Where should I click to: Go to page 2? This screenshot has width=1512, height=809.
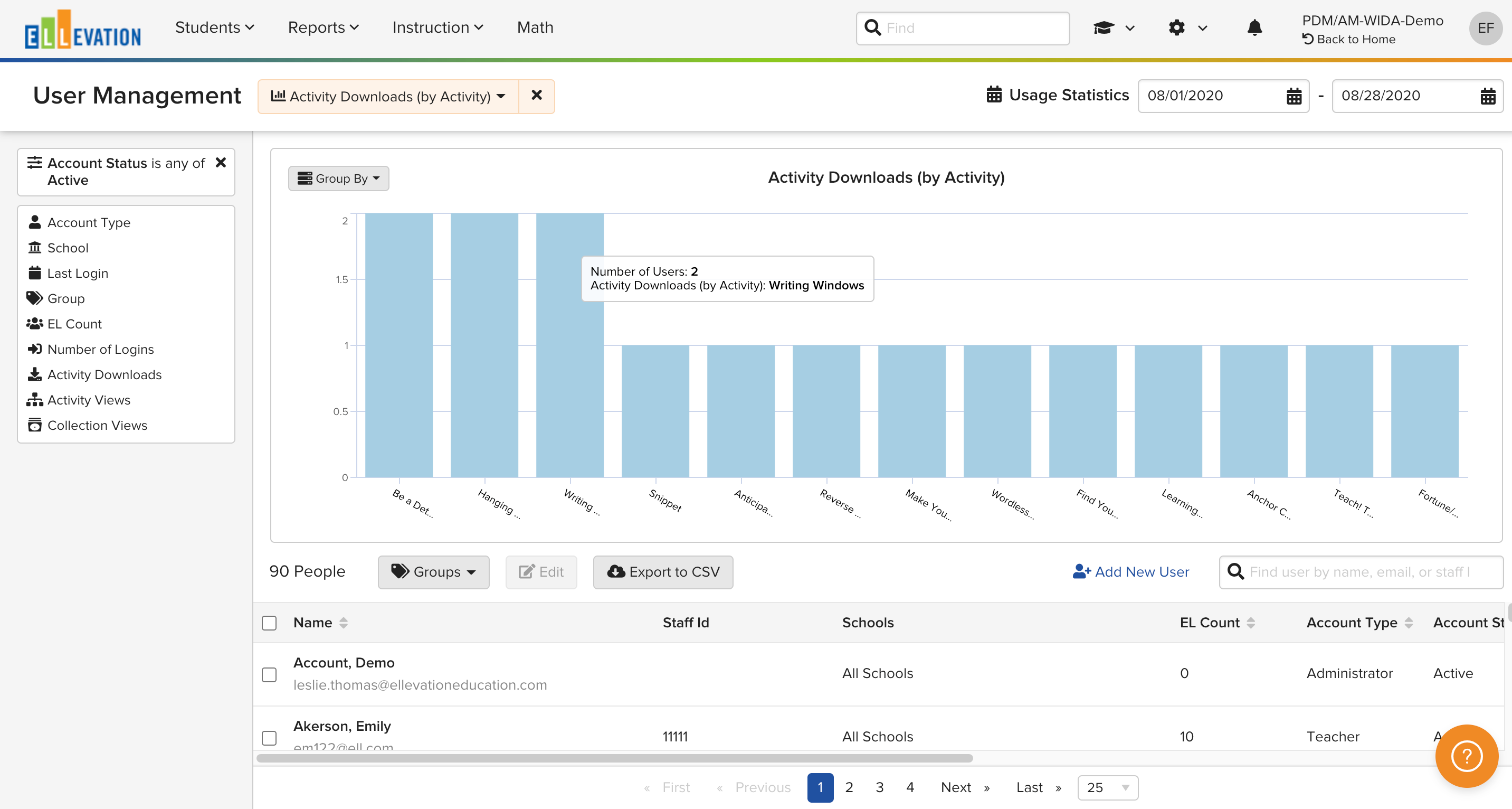coord(849,787)
